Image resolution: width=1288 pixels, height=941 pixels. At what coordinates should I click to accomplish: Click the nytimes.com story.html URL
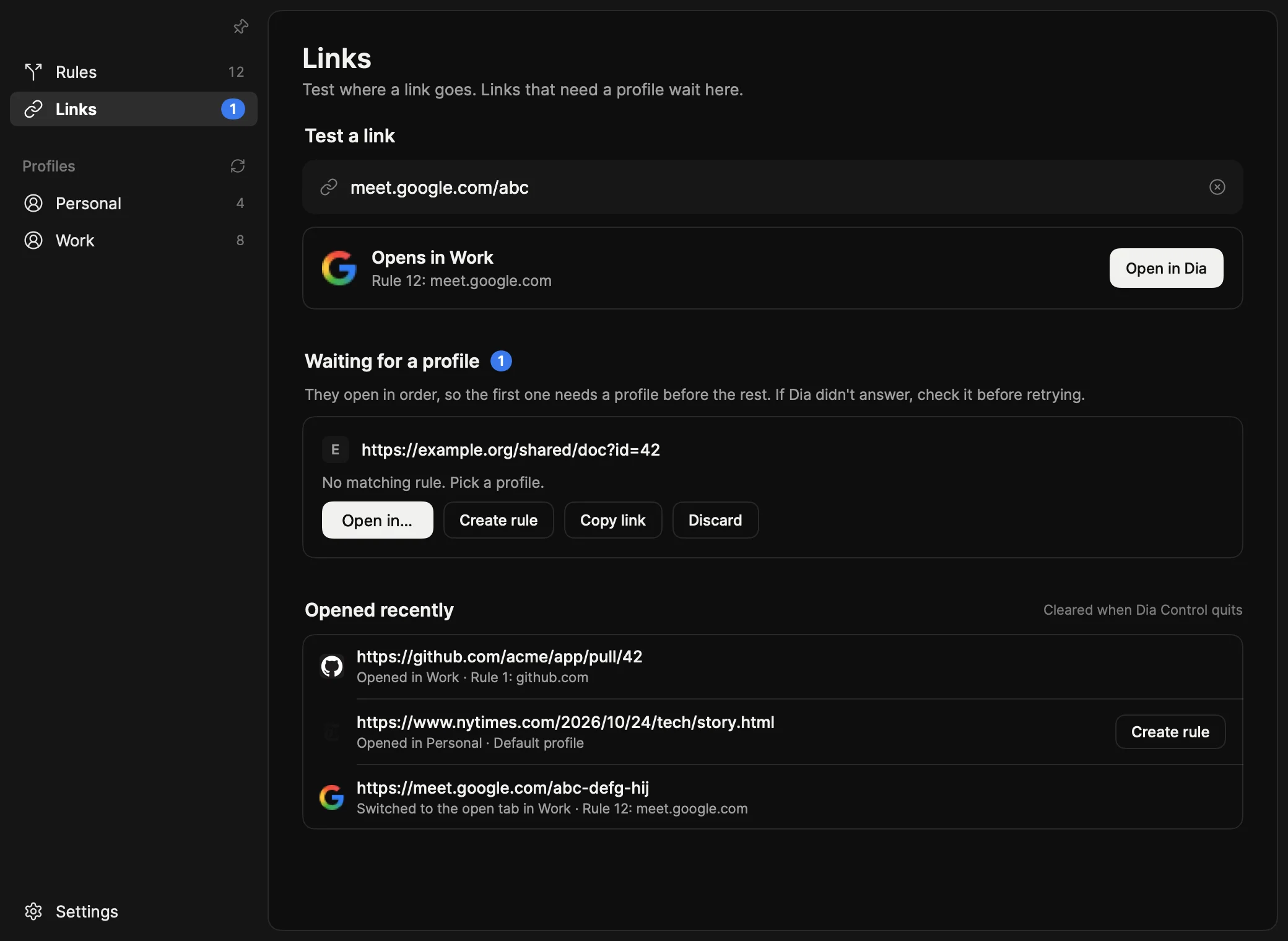tap(565, 722)
